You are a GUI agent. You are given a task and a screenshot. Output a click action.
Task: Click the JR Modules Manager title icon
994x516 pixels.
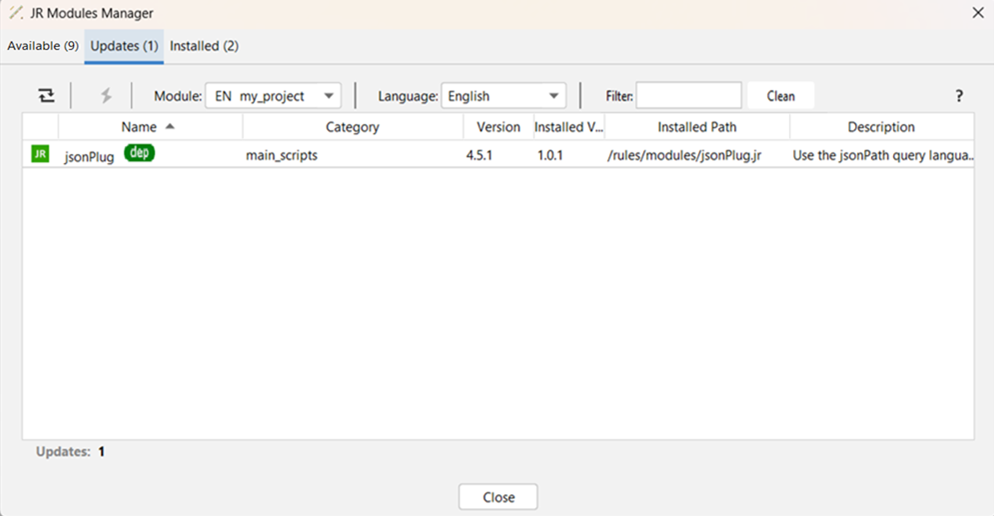coord(16,13)
